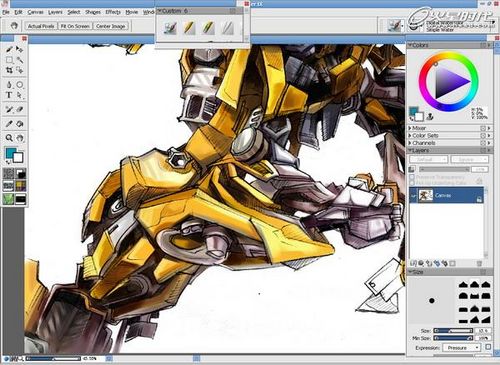Click the Fit On Screen button

pos(75,26)
